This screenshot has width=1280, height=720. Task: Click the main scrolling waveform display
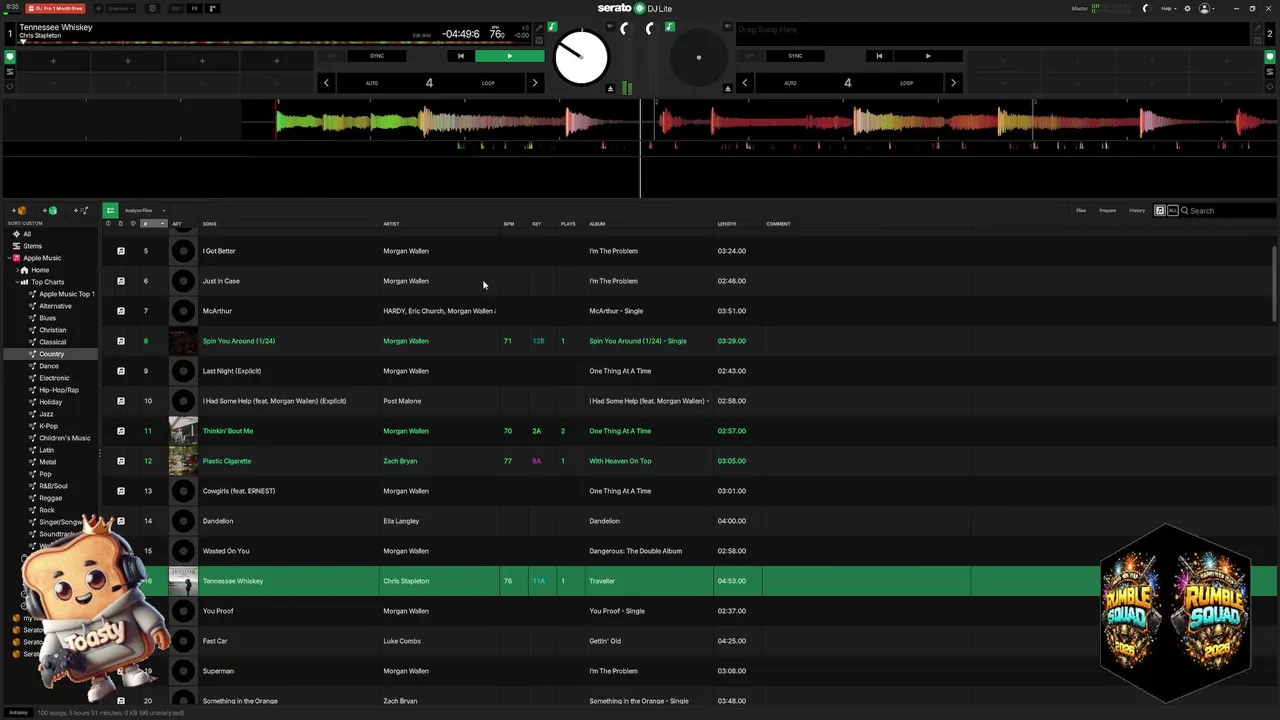640,148
